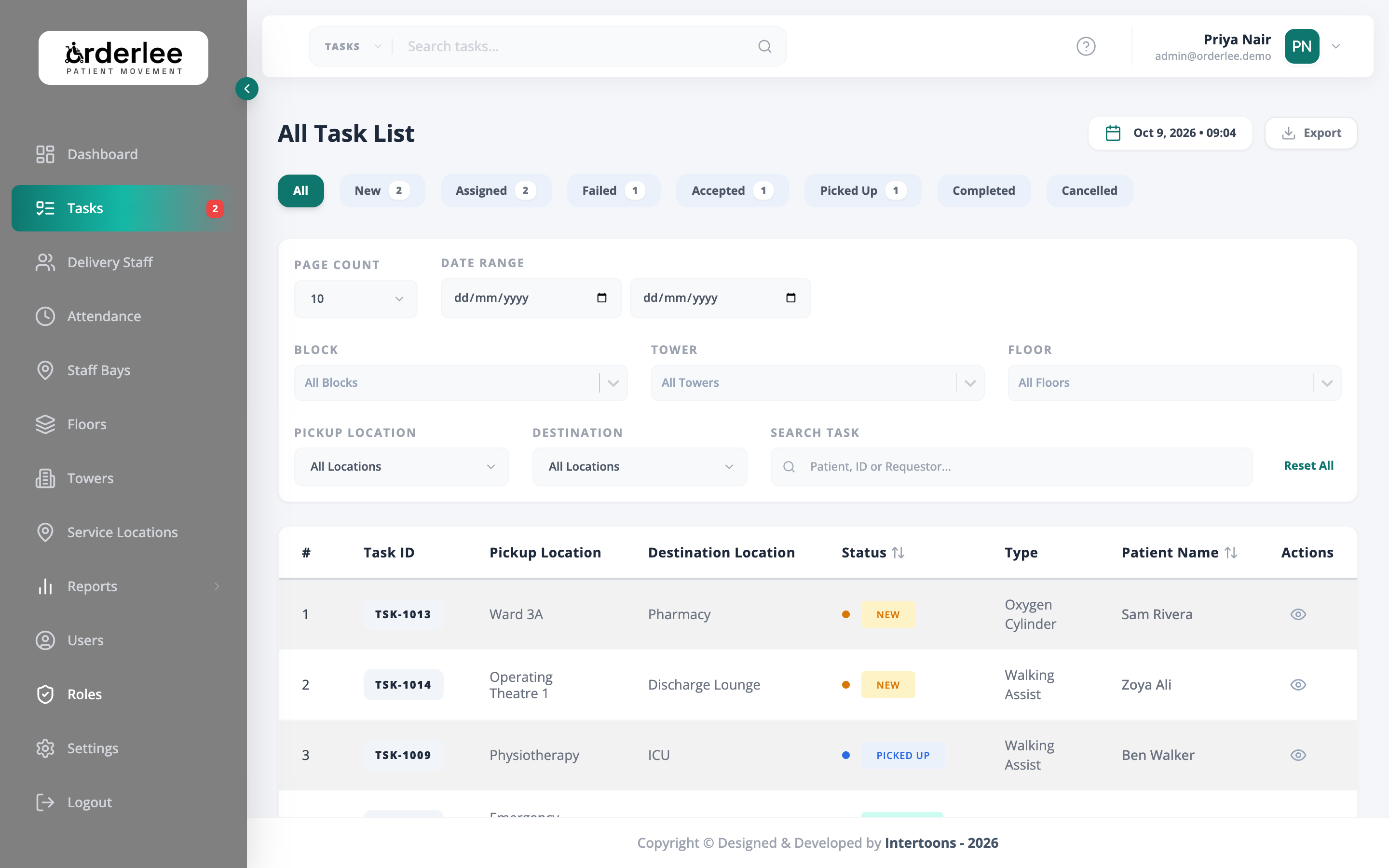
Task: Click the search magnifier in top bar
Action: 764,46
